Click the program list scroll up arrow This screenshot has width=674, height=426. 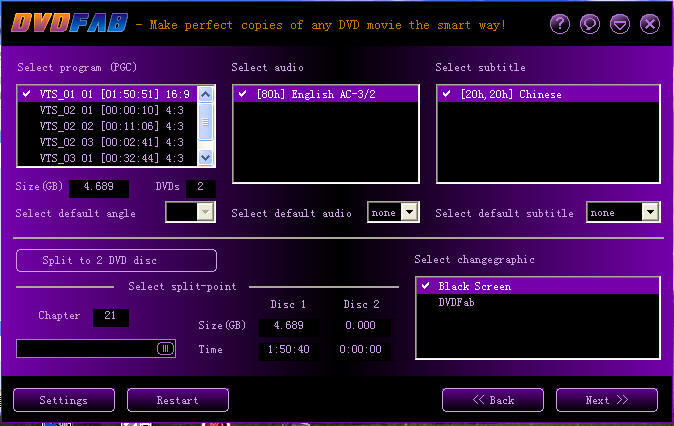click(205, 94)
